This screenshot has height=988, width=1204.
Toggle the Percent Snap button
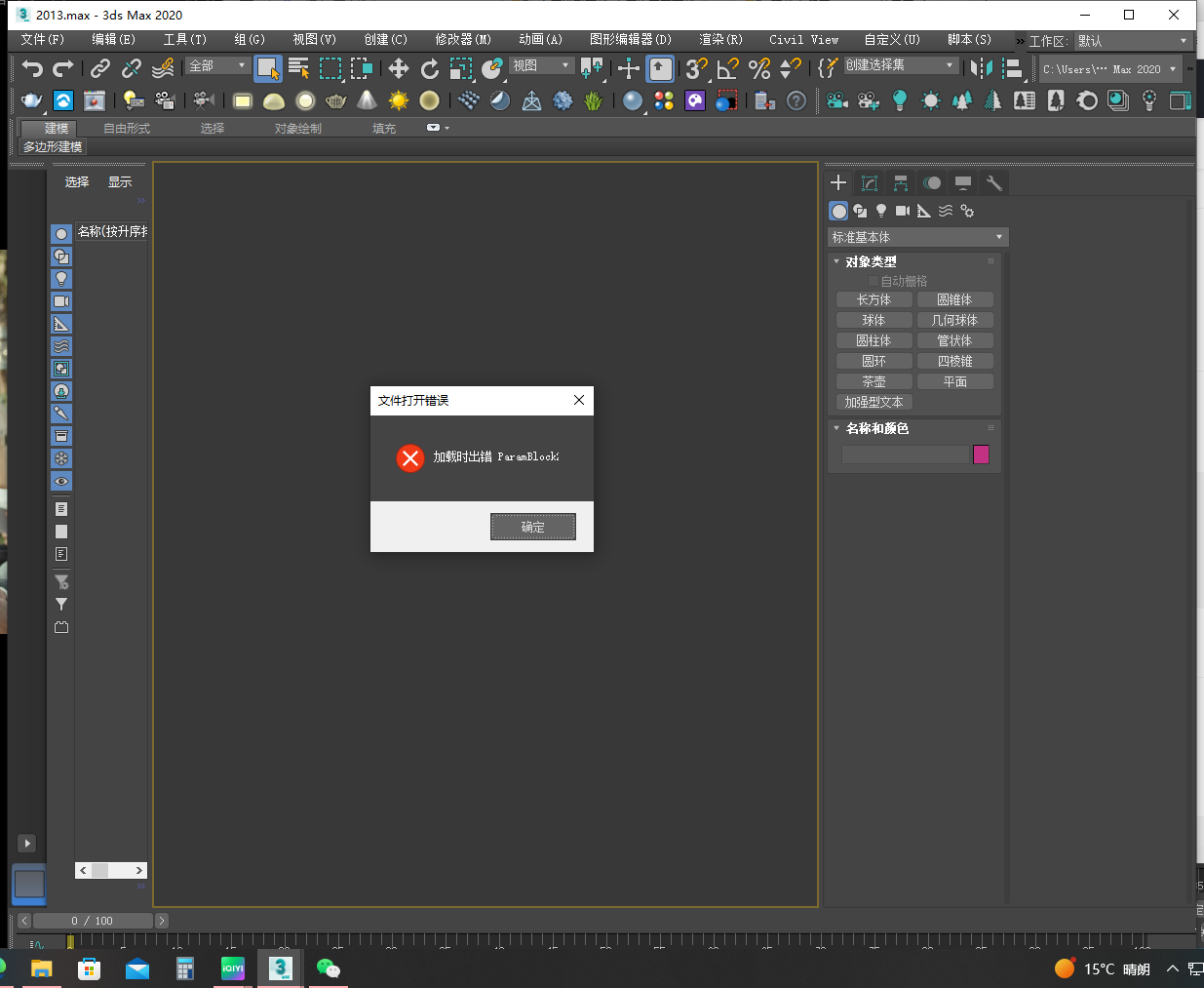point(759,68)
